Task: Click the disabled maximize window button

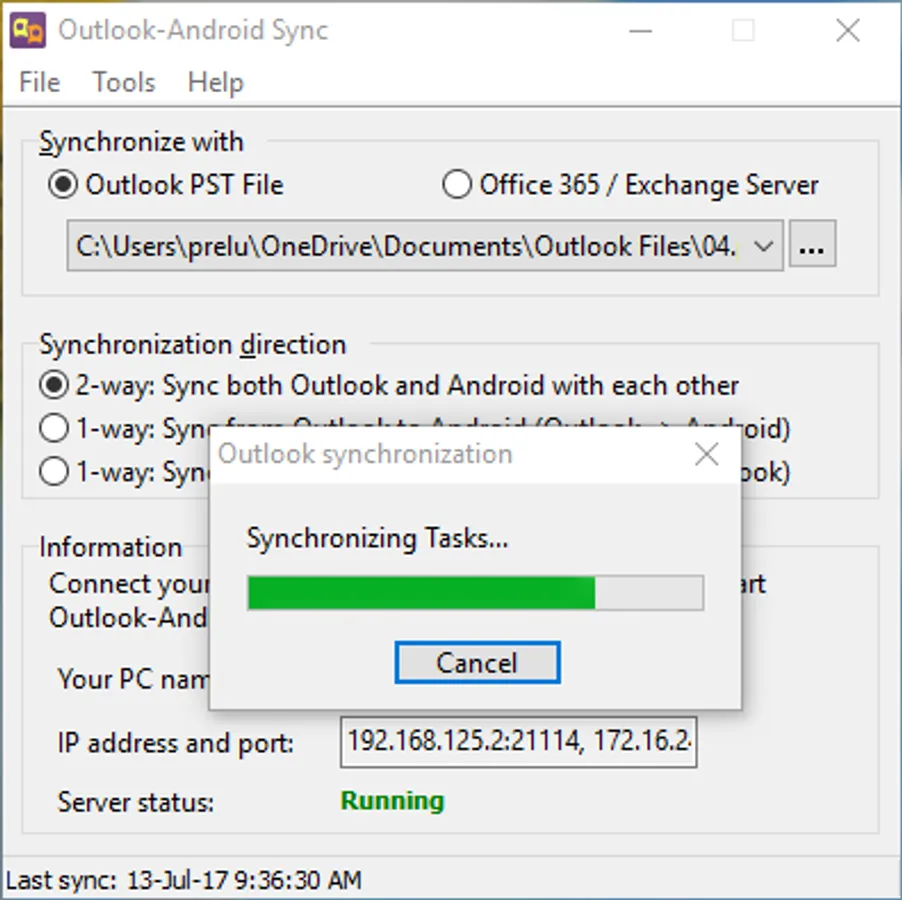Action: tap(743, 30)
